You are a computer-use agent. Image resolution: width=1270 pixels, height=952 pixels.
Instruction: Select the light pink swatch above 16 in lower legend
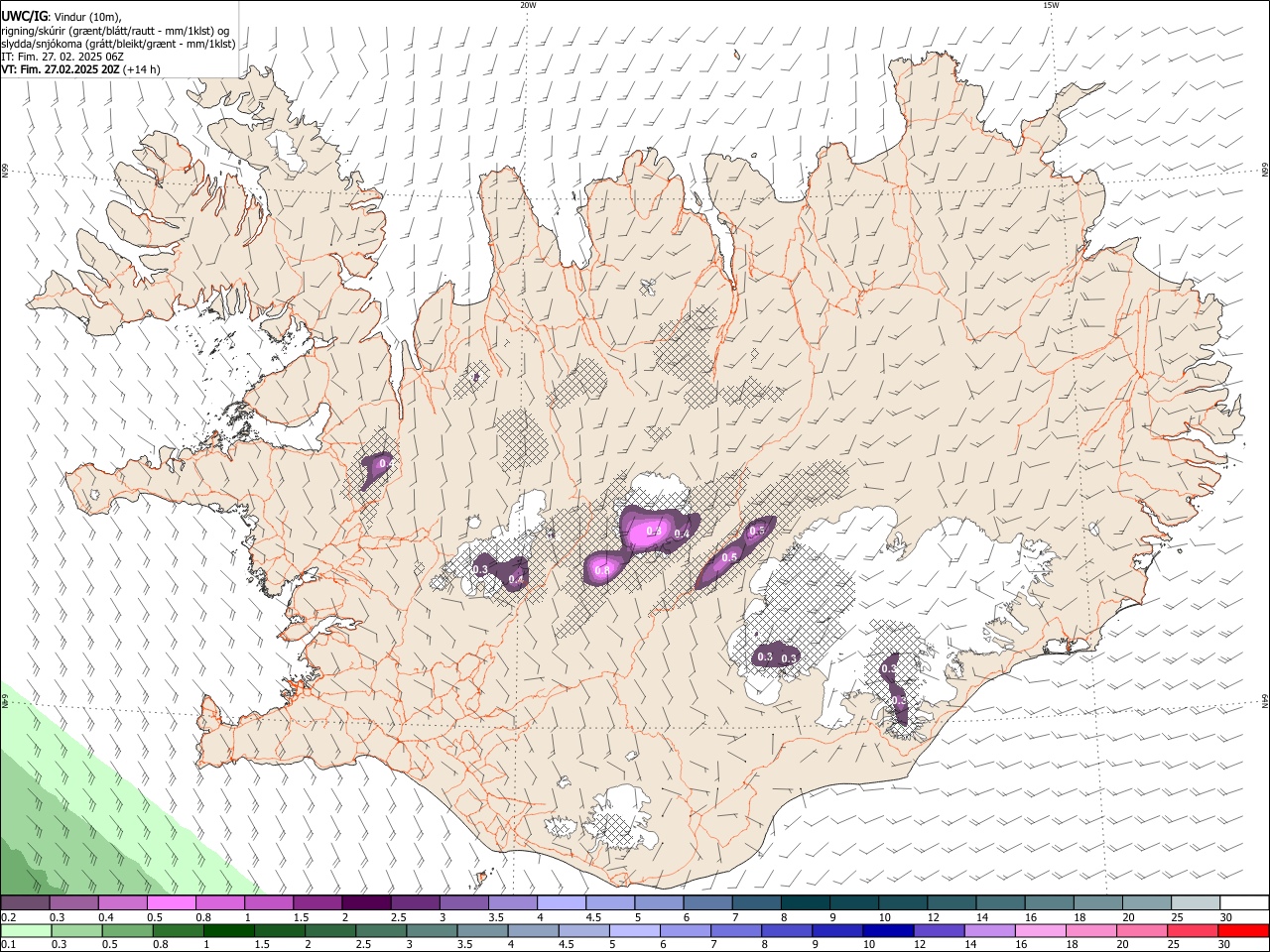pos(1039,930)
